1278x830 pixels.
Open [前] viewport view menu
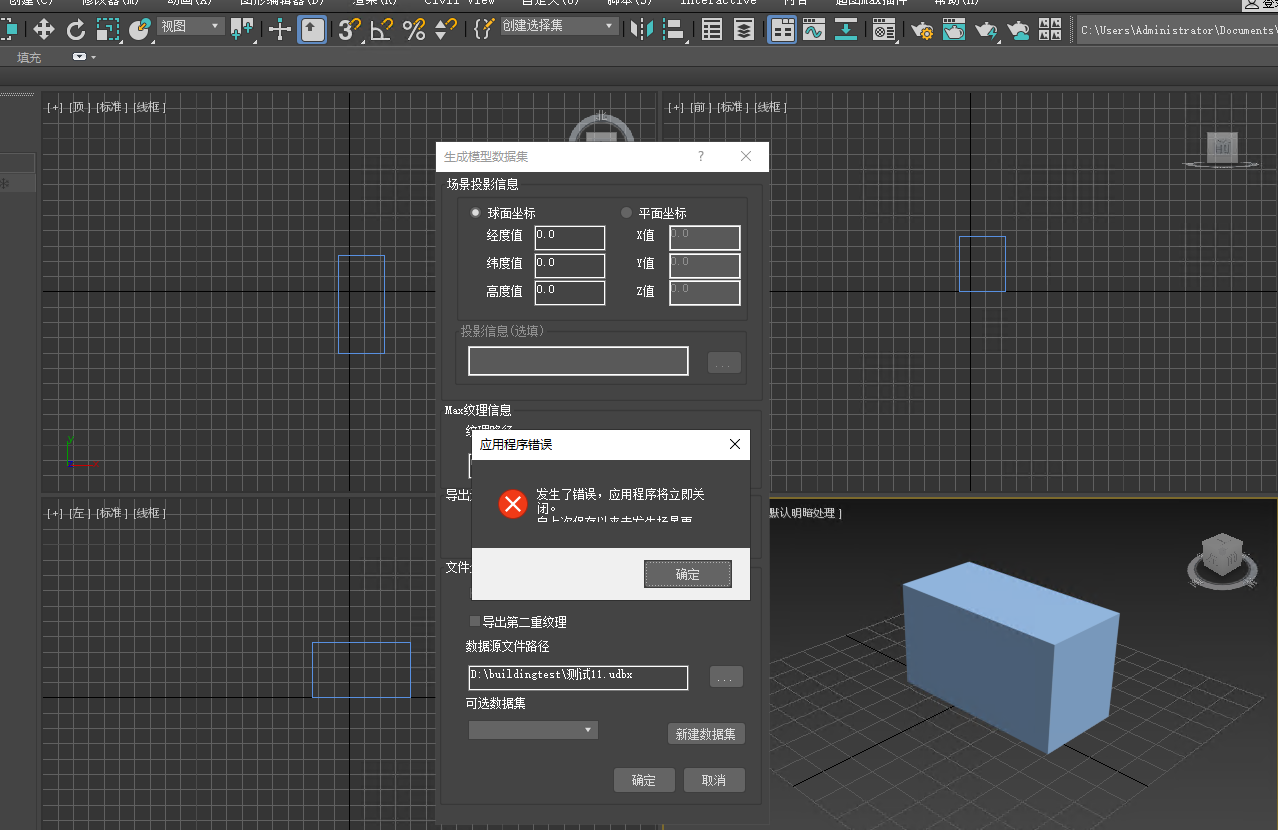coord(701,107)
